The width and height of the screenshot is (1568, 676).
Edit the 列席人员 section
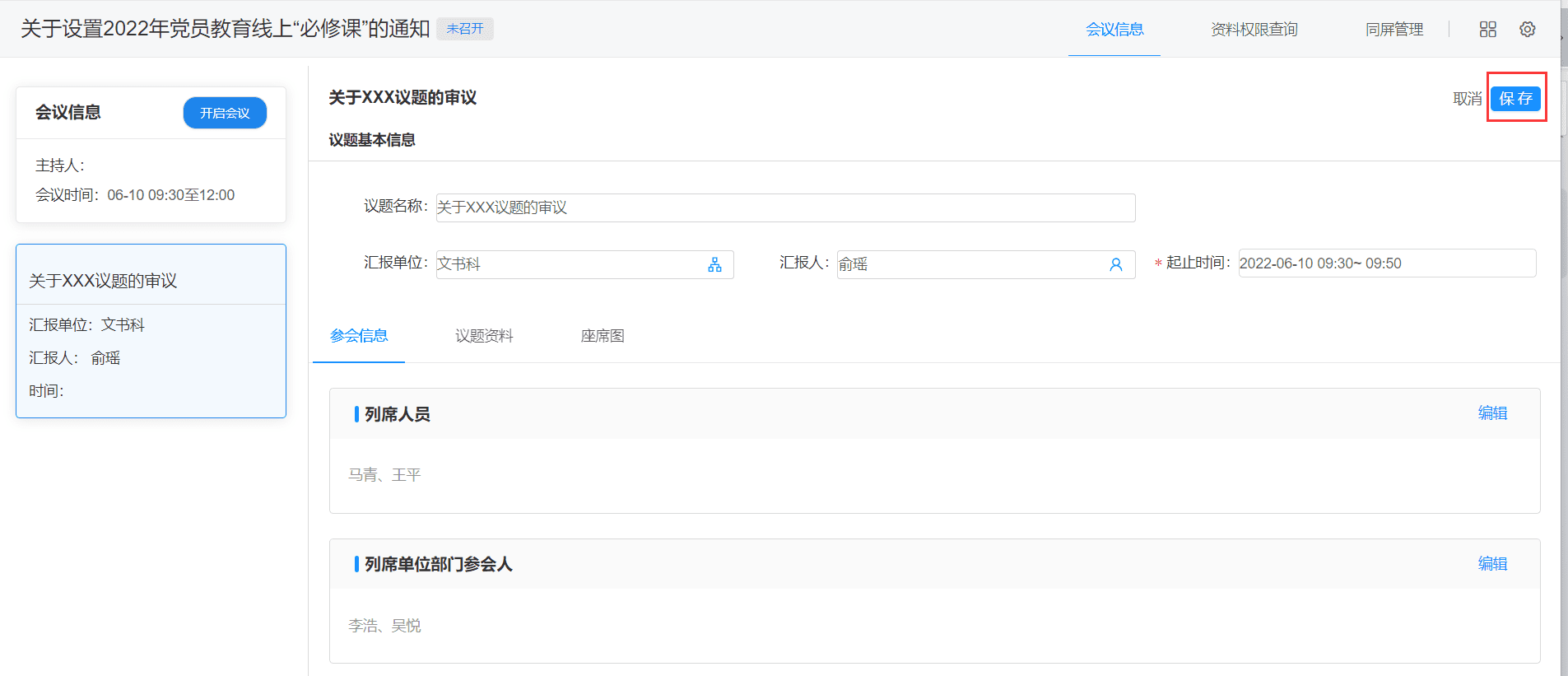coord(1492,413)
